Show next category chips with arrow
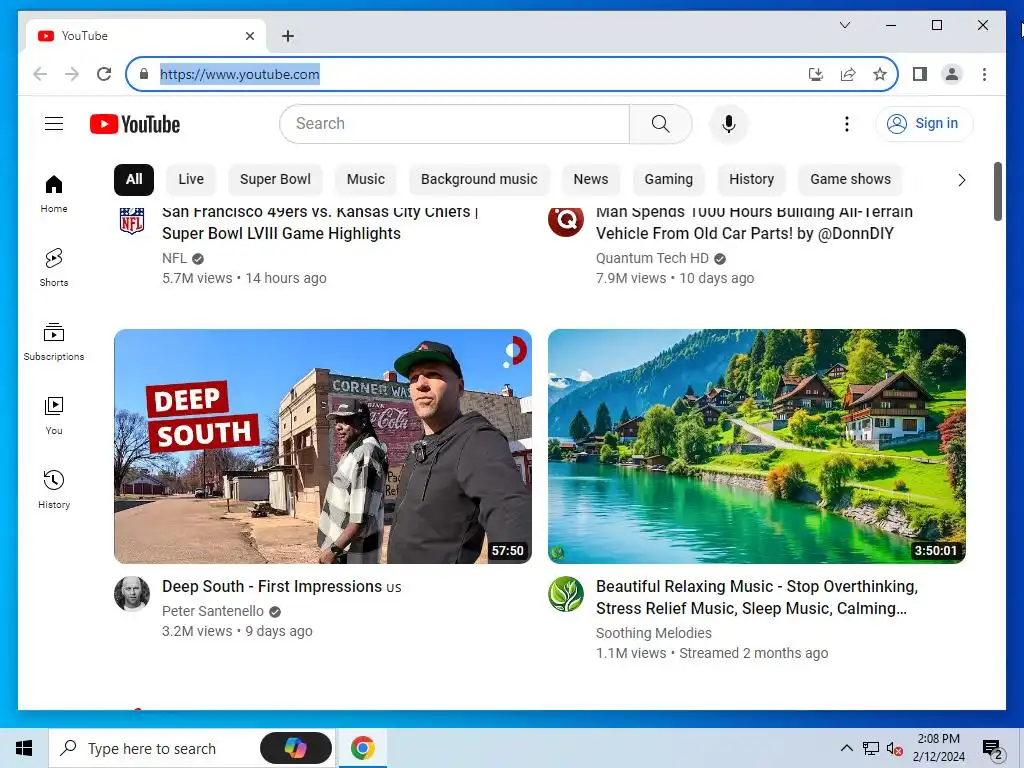 (x=961, y=180)
